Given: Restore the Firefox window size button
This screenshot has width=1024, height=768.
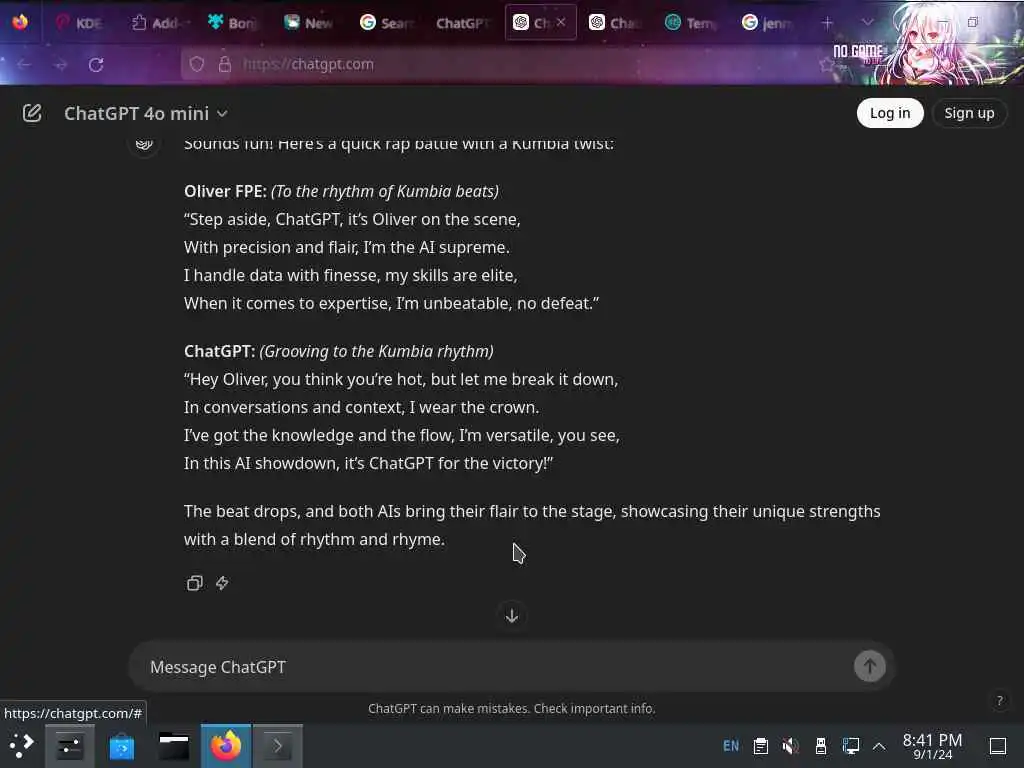Looking at the screenshot, I should tap(972, 22).
